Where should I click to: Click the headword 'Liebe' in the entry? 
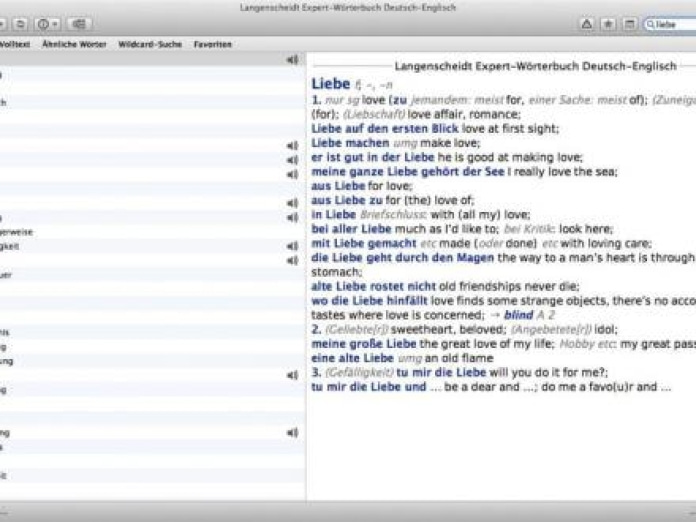[x=331, y=83]
